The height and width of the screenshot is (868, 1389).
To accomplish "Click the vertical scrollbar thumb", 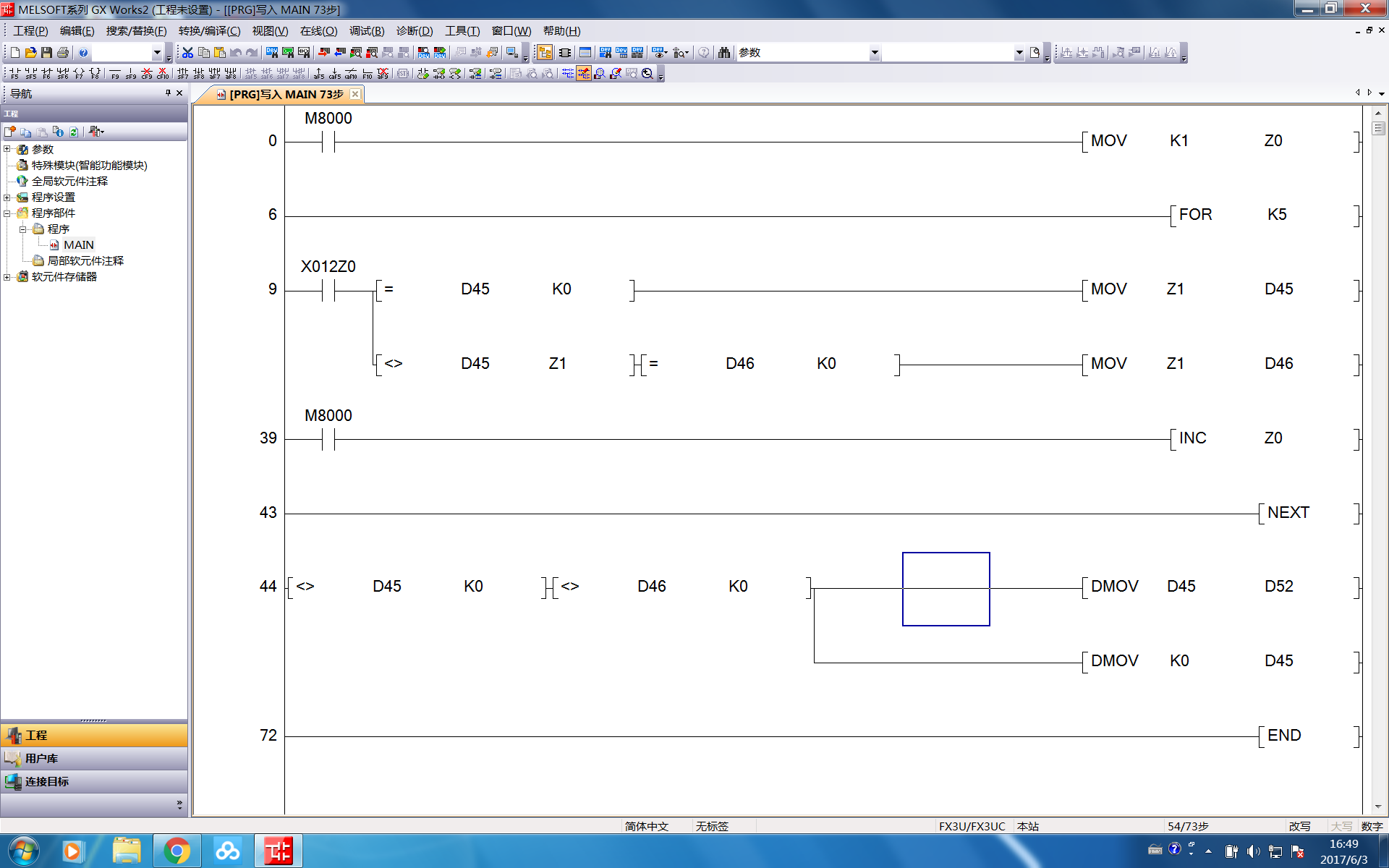I will [1378, 129].
